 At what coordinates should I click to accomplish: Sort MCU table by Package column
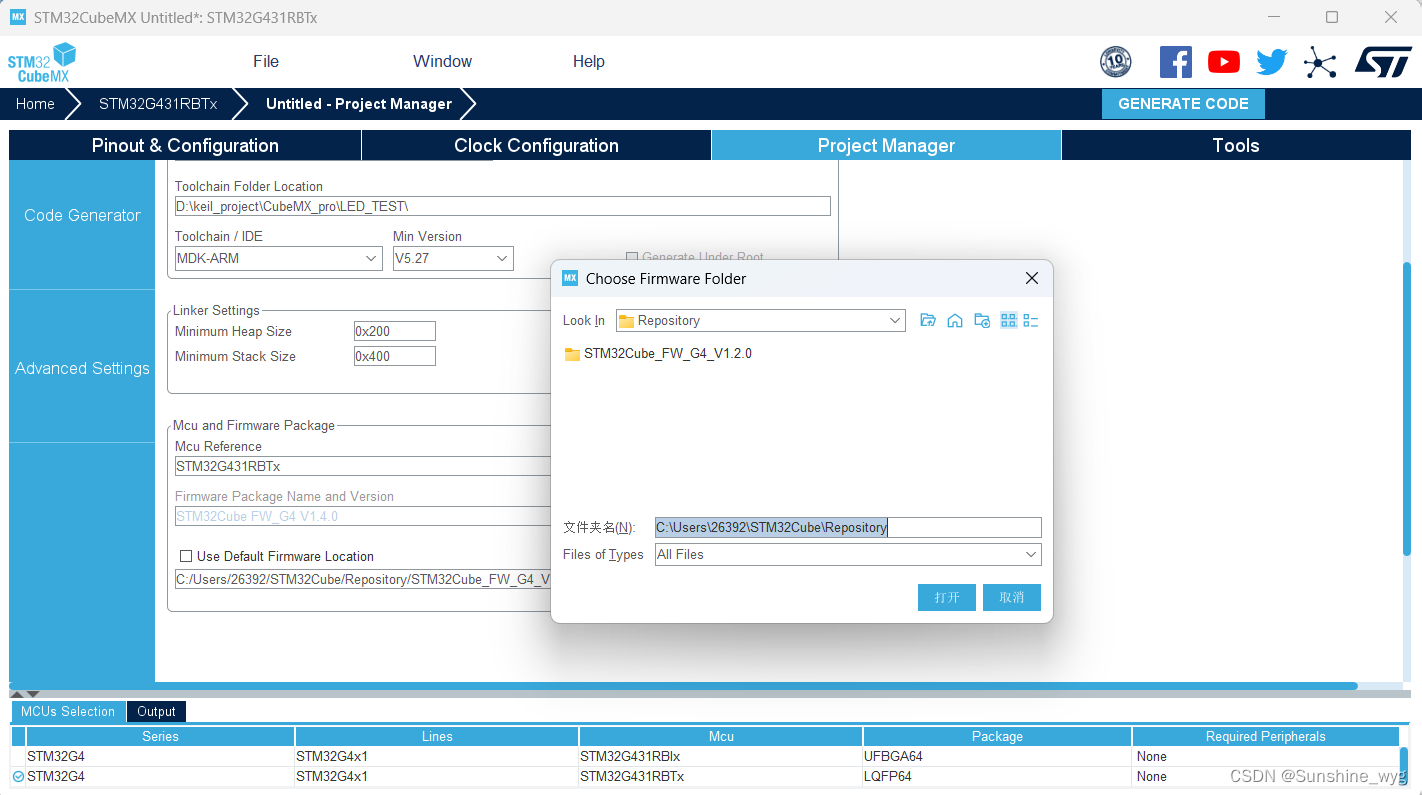point(997,736)
